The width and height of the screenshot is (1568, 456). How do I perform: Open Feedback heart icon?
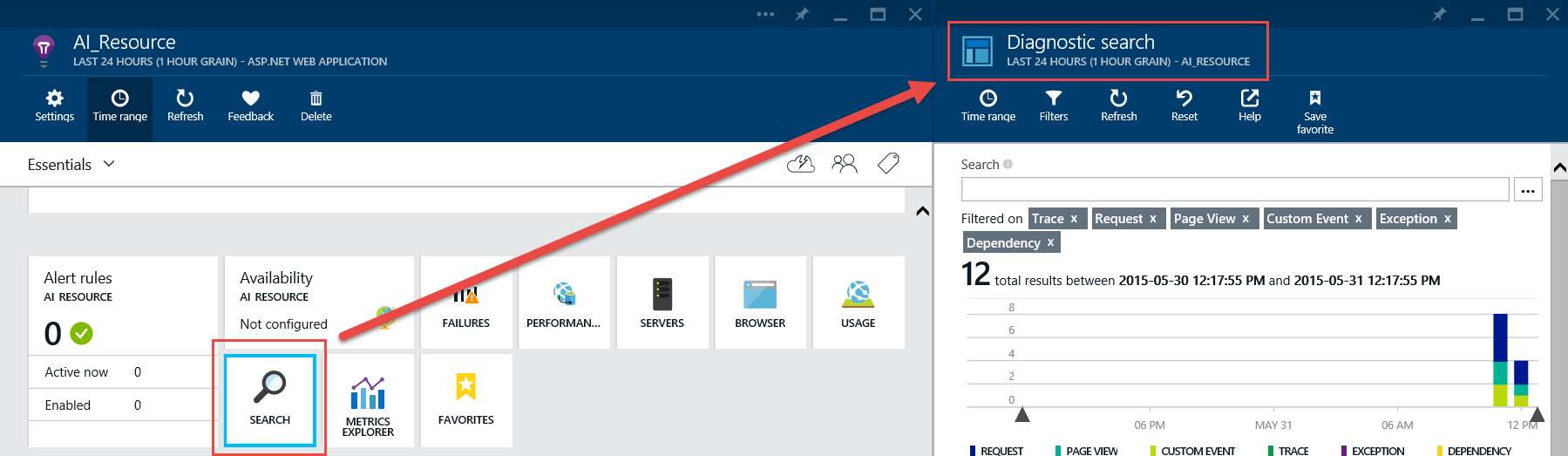(250, 105)
